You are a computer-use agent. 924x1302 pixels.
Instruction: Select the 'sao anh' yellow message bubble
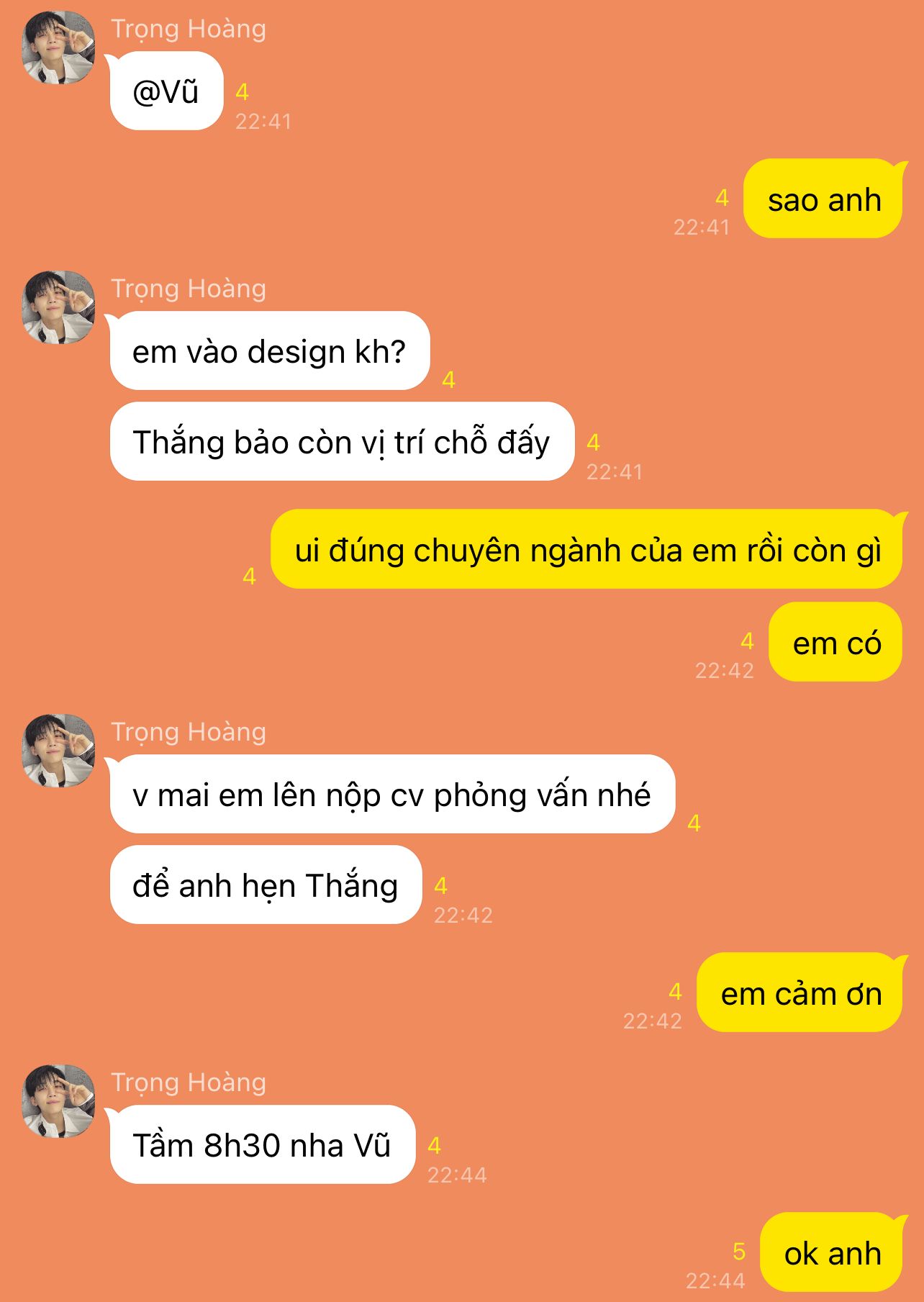[823, 199]
